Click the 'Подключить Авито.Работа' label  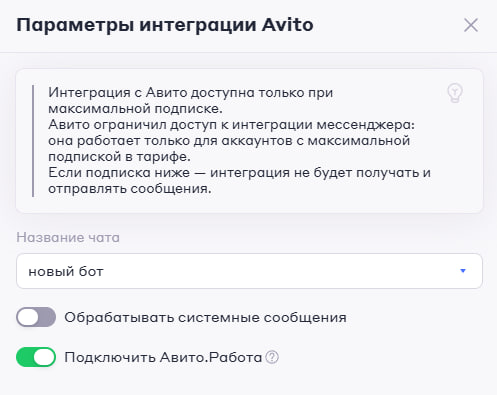point(163,357)
